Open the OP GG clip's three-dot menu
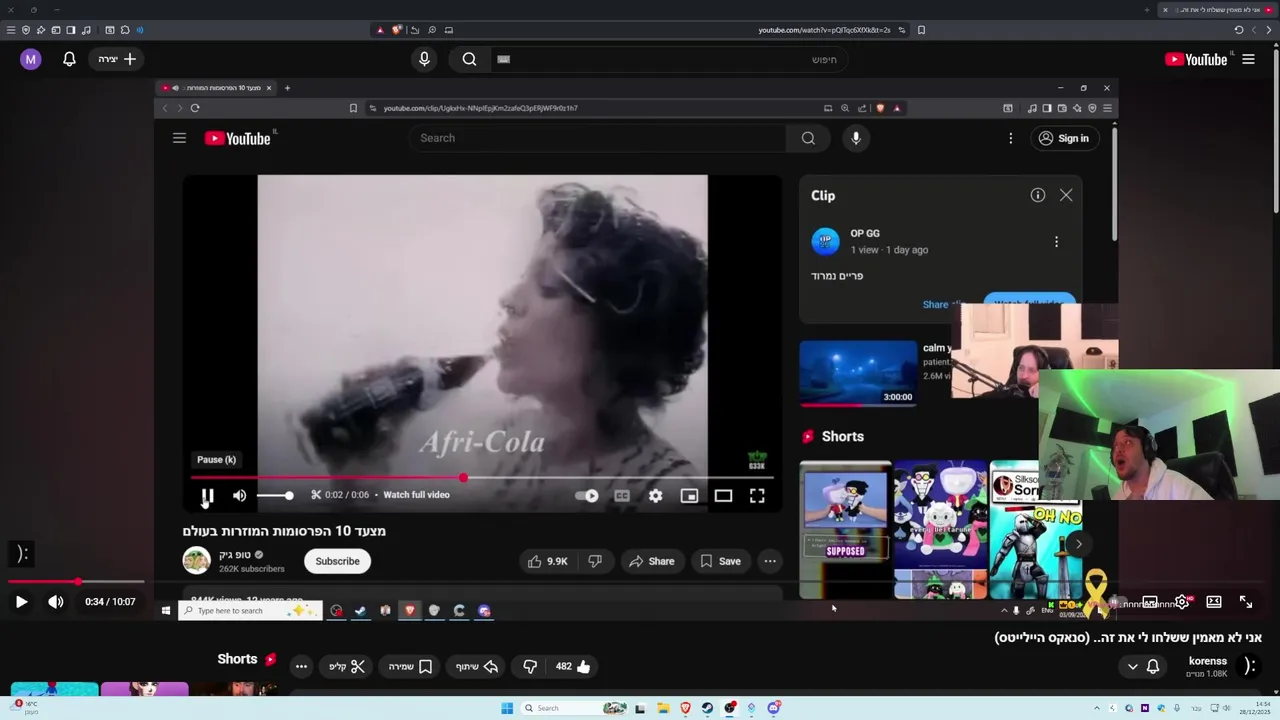The image size is (1280, 720). pos(1056,241)
